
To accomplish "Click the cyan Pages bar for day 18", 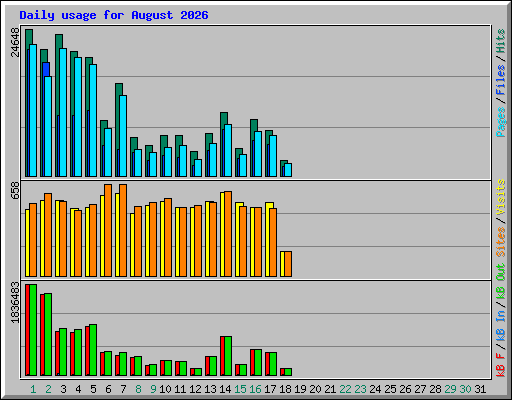I will [x=288, y=170].
